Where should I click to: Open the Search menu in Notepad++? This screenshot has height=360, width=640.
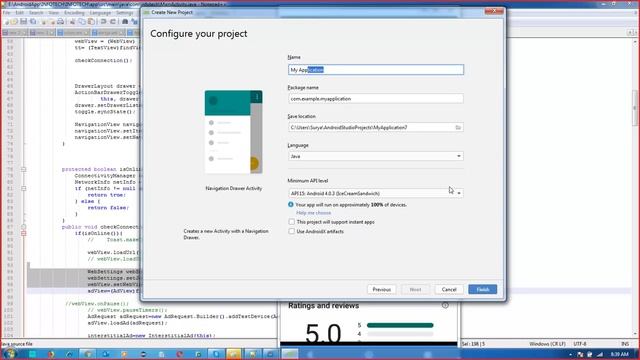point(36,13)
